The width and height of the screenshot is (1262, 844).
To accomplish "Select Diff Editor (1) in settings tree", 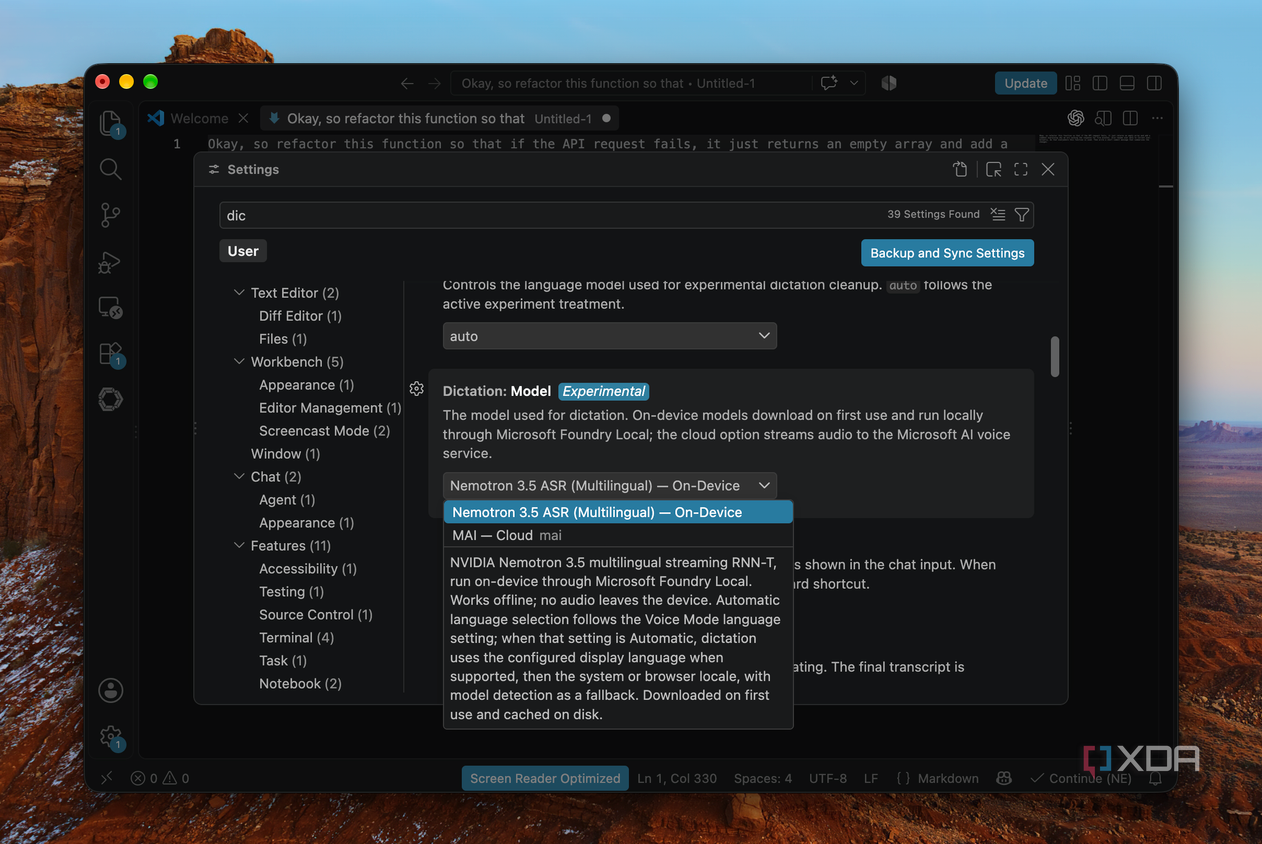I will click(x=300, y=316).
